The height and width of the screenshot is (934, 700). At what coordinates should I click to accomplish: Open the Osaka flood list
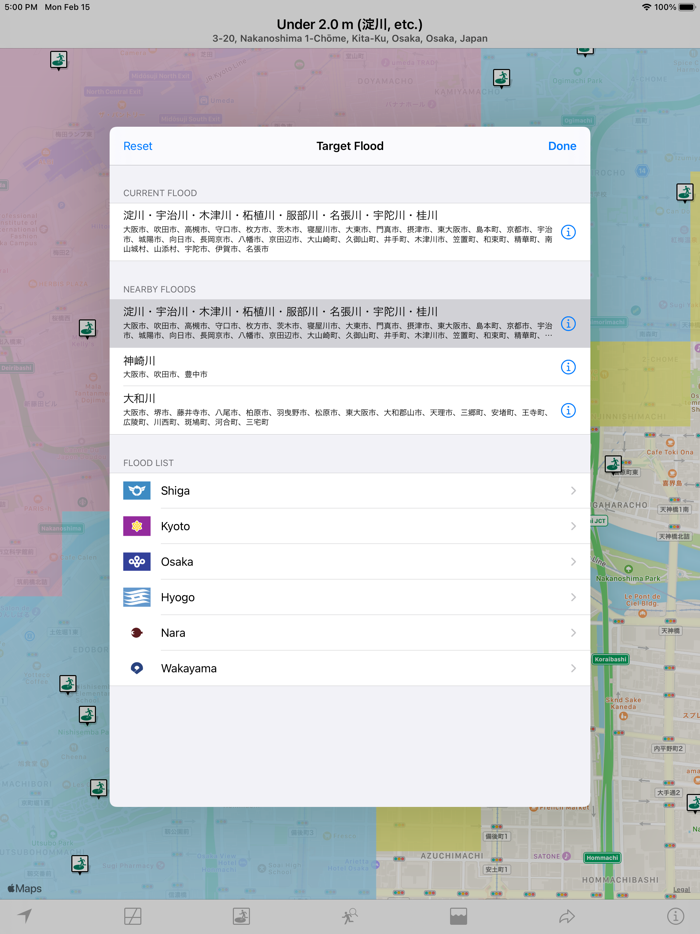pyautogui.click(x=349, y=562)
